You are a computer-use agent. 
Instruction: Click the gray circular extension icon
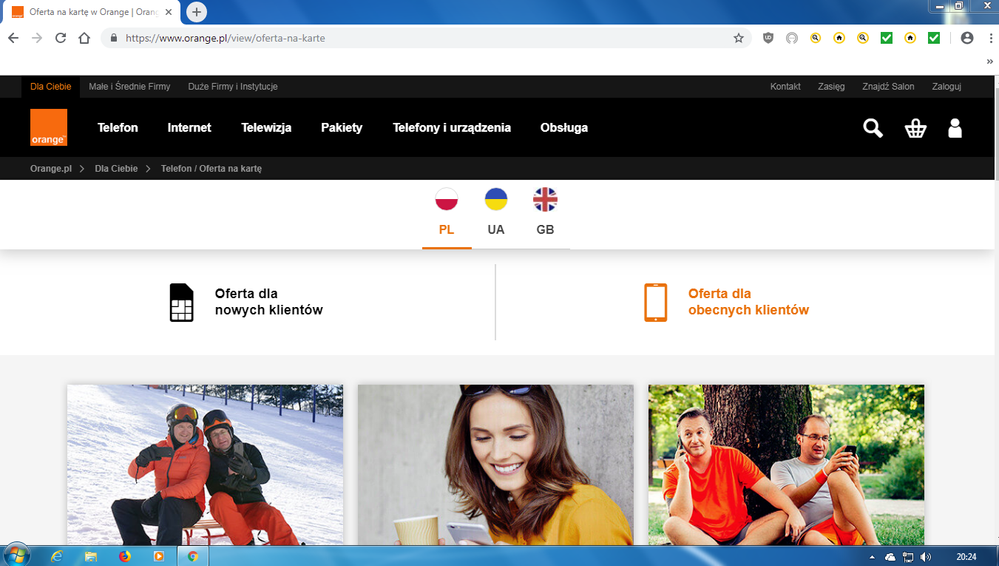[792, 38]
